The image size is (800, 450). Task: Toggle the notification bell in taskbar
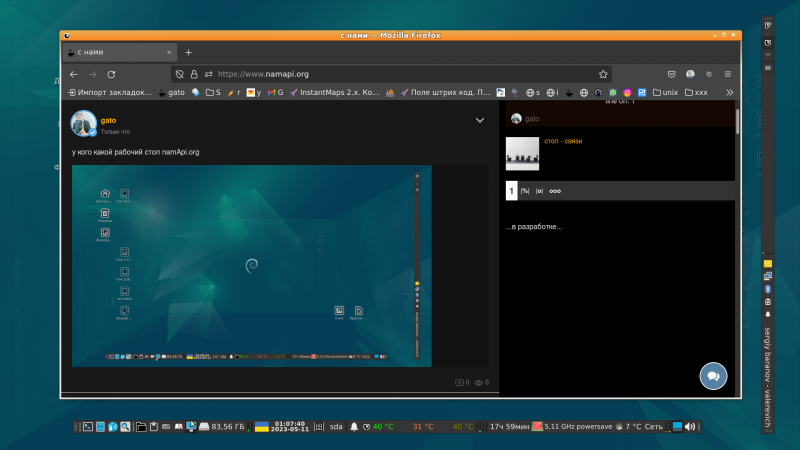click(354, 427)
